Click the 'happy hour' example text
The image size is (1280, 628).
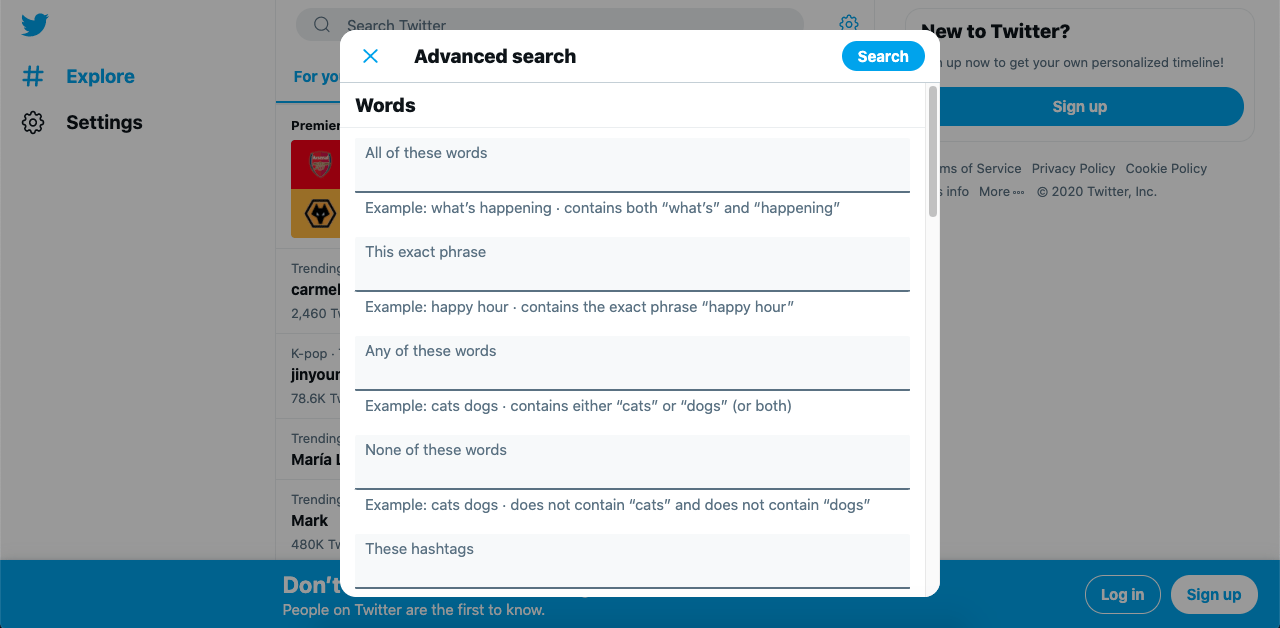click(579, 307)
